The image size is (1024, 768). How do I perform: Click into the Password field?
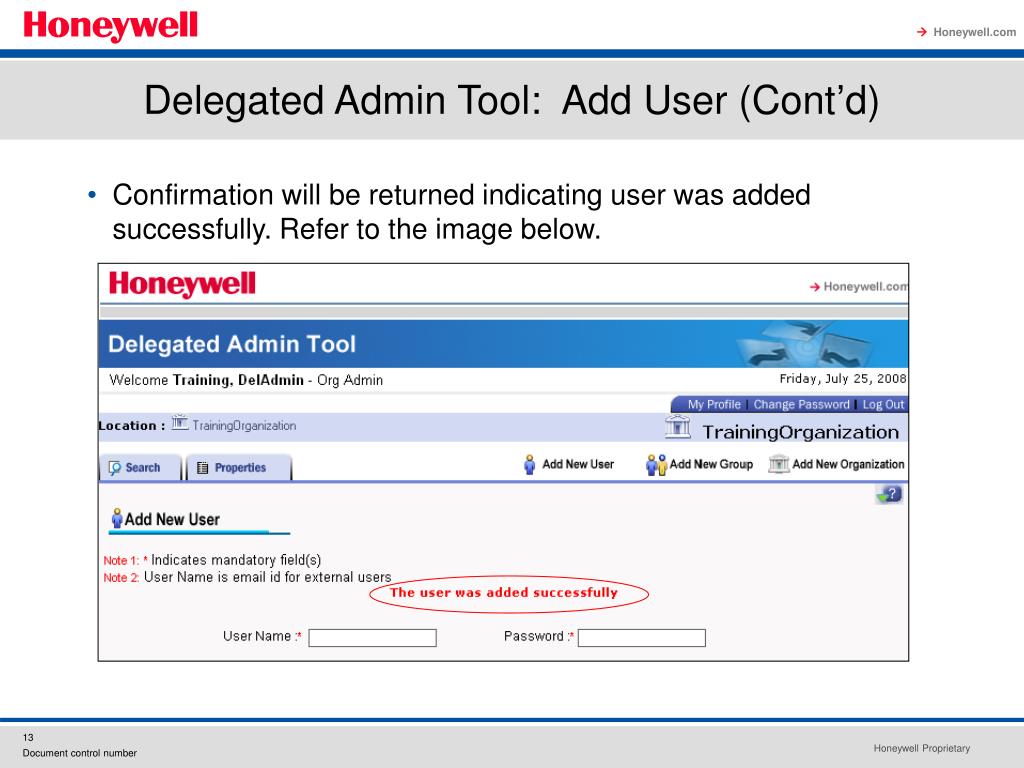641,638
